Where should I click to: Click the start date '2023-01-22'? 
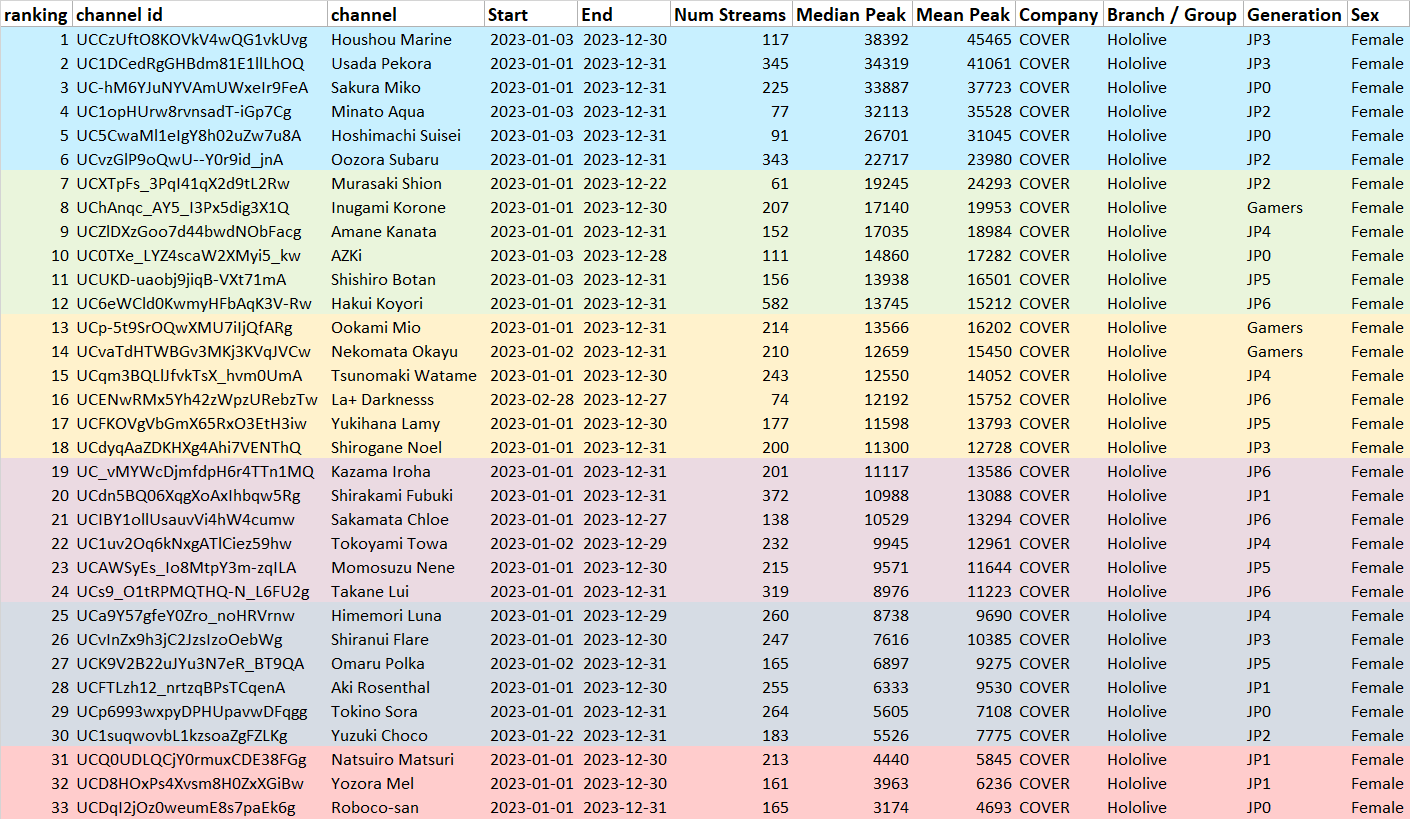click(x=531, y=736)
